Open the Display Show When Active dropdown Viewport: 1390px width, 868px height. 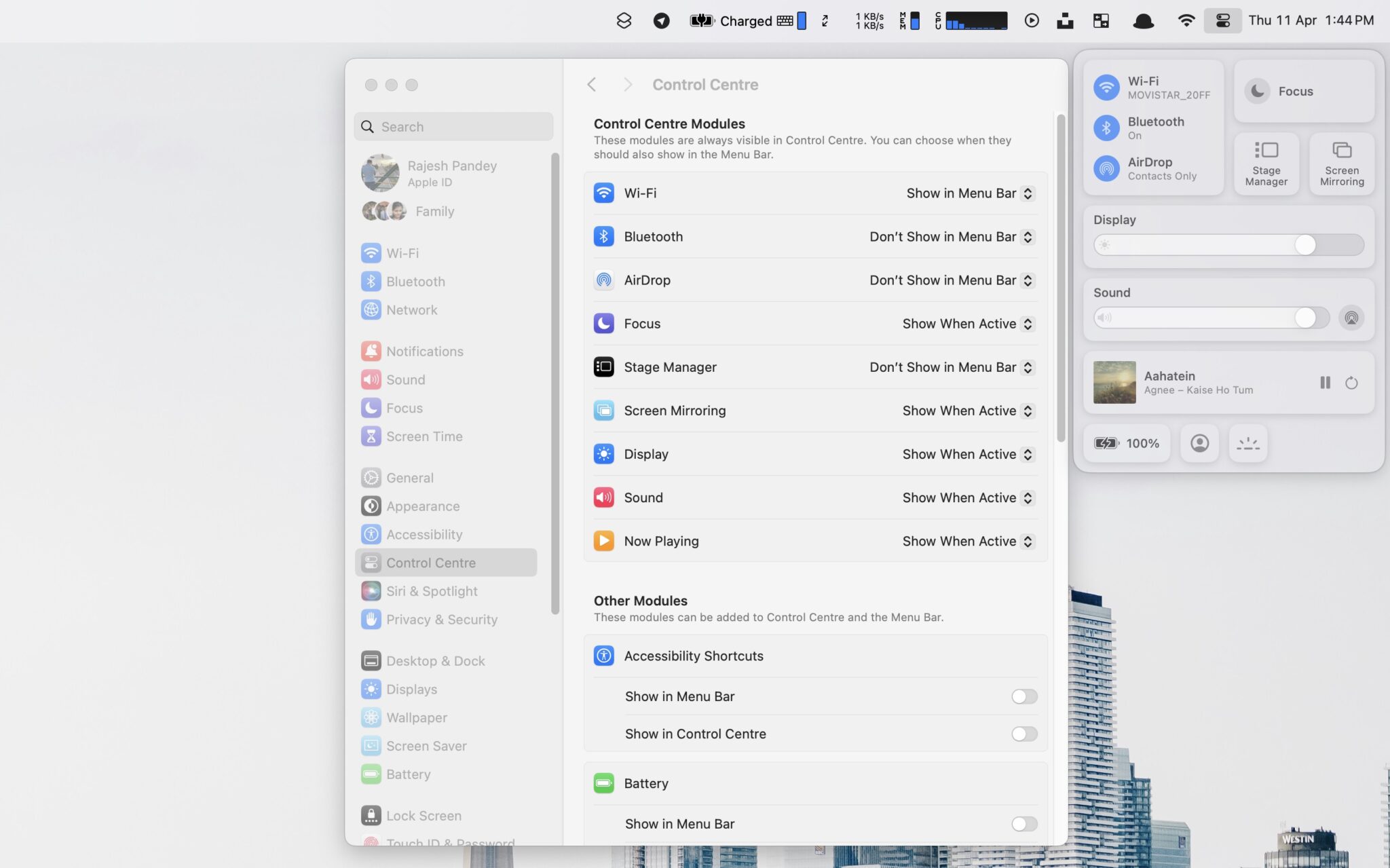coord(967,454)
